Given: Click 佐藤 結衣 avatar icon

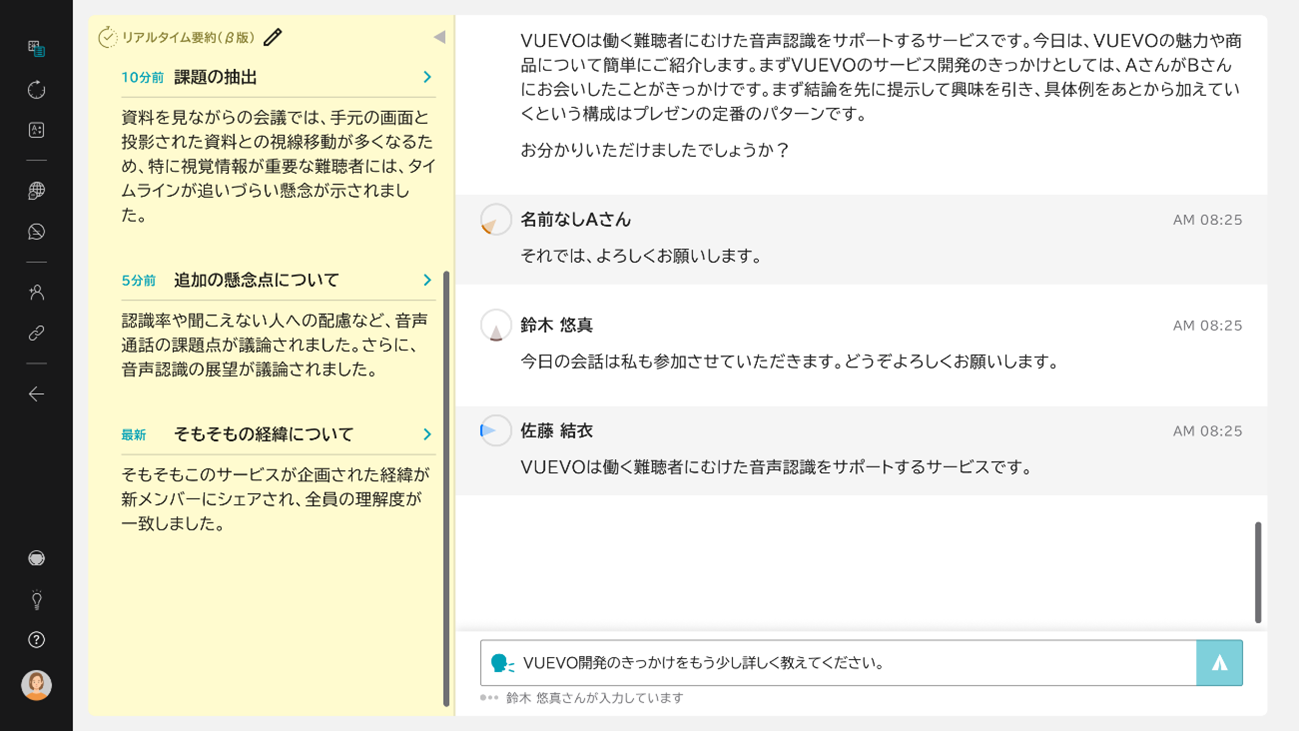Looking at the screenshot, I should pyautogui.click(x=496, y=431).
